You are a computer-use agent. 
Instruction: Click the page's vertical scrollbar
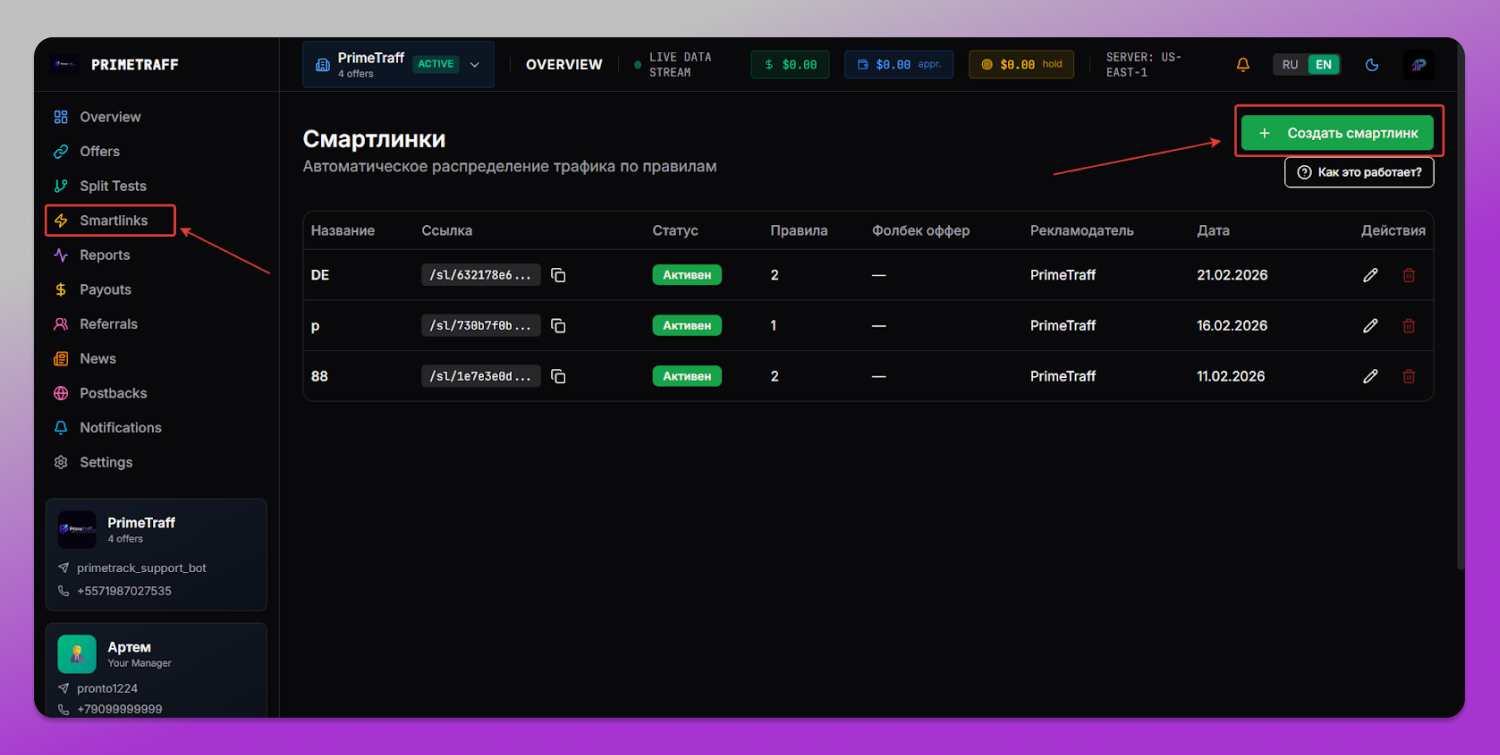coord(1460,330)
